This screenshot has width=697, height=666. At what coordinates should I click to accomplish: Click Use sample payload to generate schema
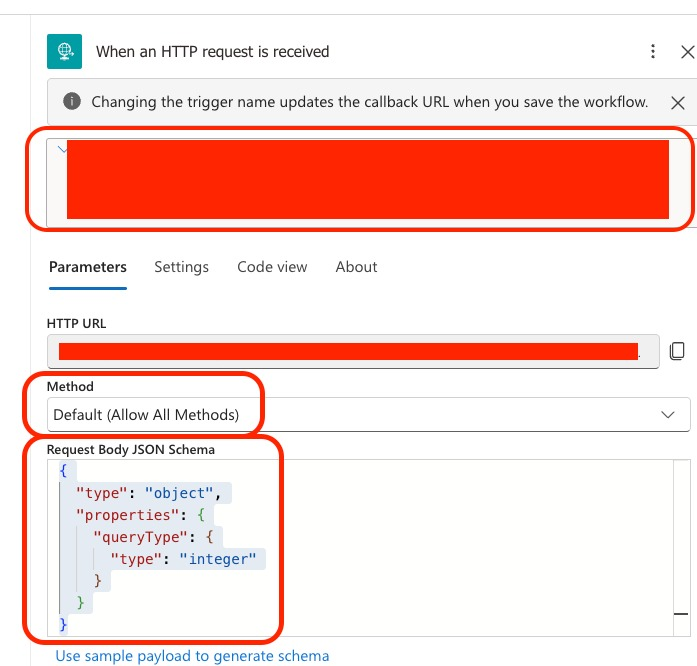tap(192, 656)
